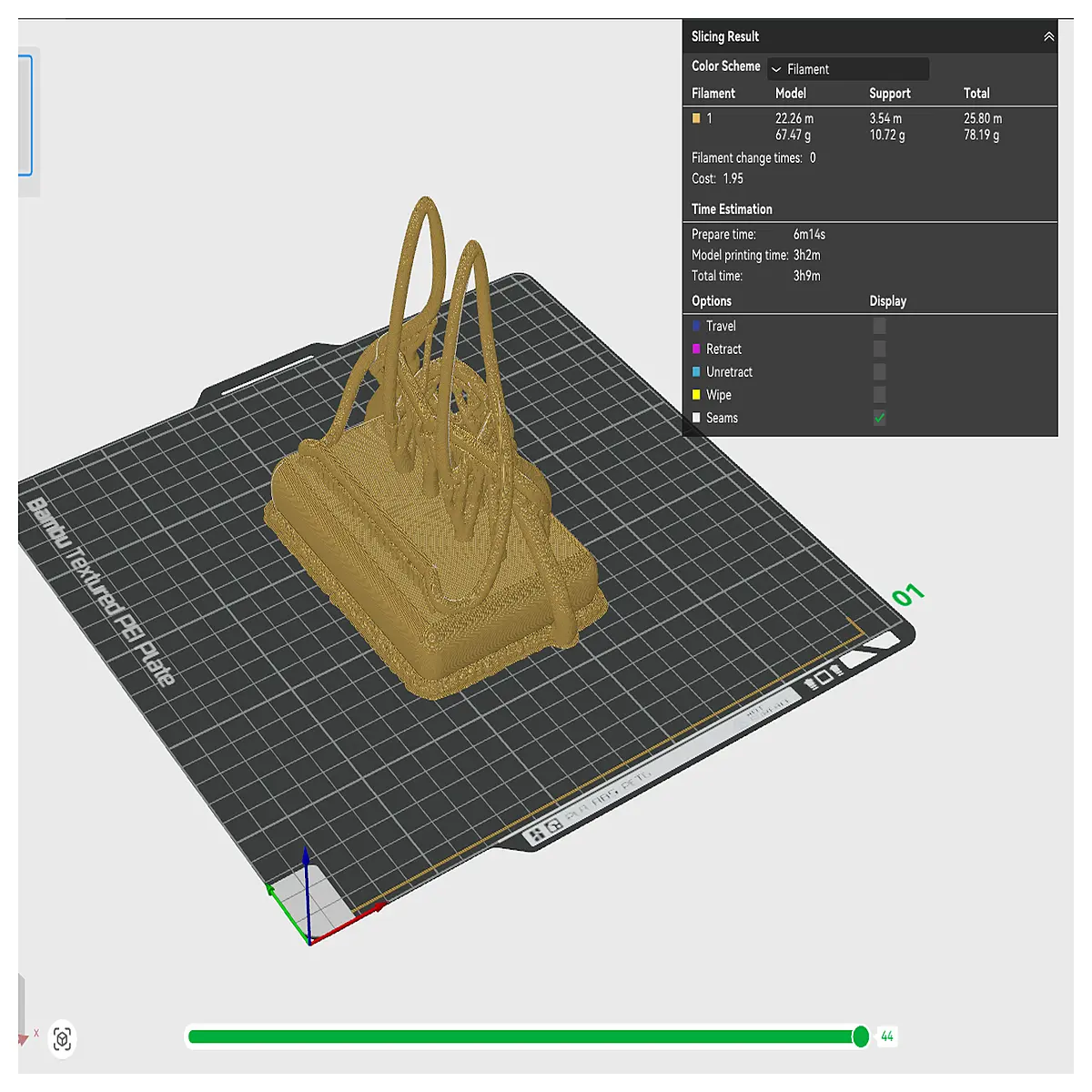
Task: Enable Wipe display checkbox
Action: [879, 394]
